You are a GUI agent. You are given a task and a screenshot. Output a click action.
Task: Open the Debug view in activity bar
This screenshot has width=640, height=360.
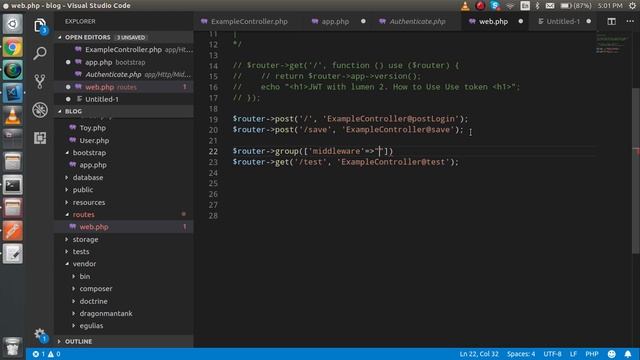coord(40,110)
